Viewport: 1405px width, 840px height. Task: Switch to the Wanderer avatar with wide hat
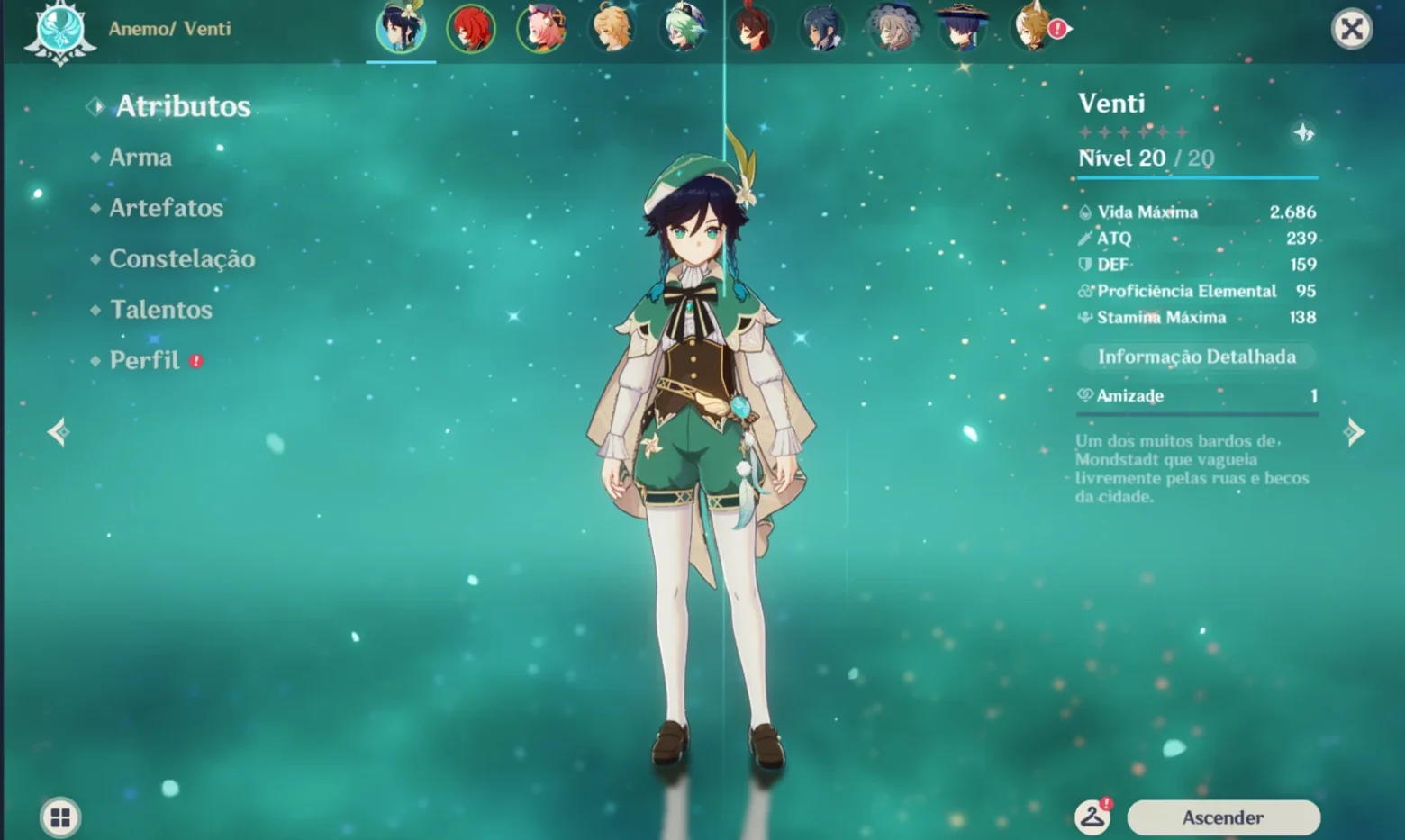pyautogui.click(x=963, y=28)
